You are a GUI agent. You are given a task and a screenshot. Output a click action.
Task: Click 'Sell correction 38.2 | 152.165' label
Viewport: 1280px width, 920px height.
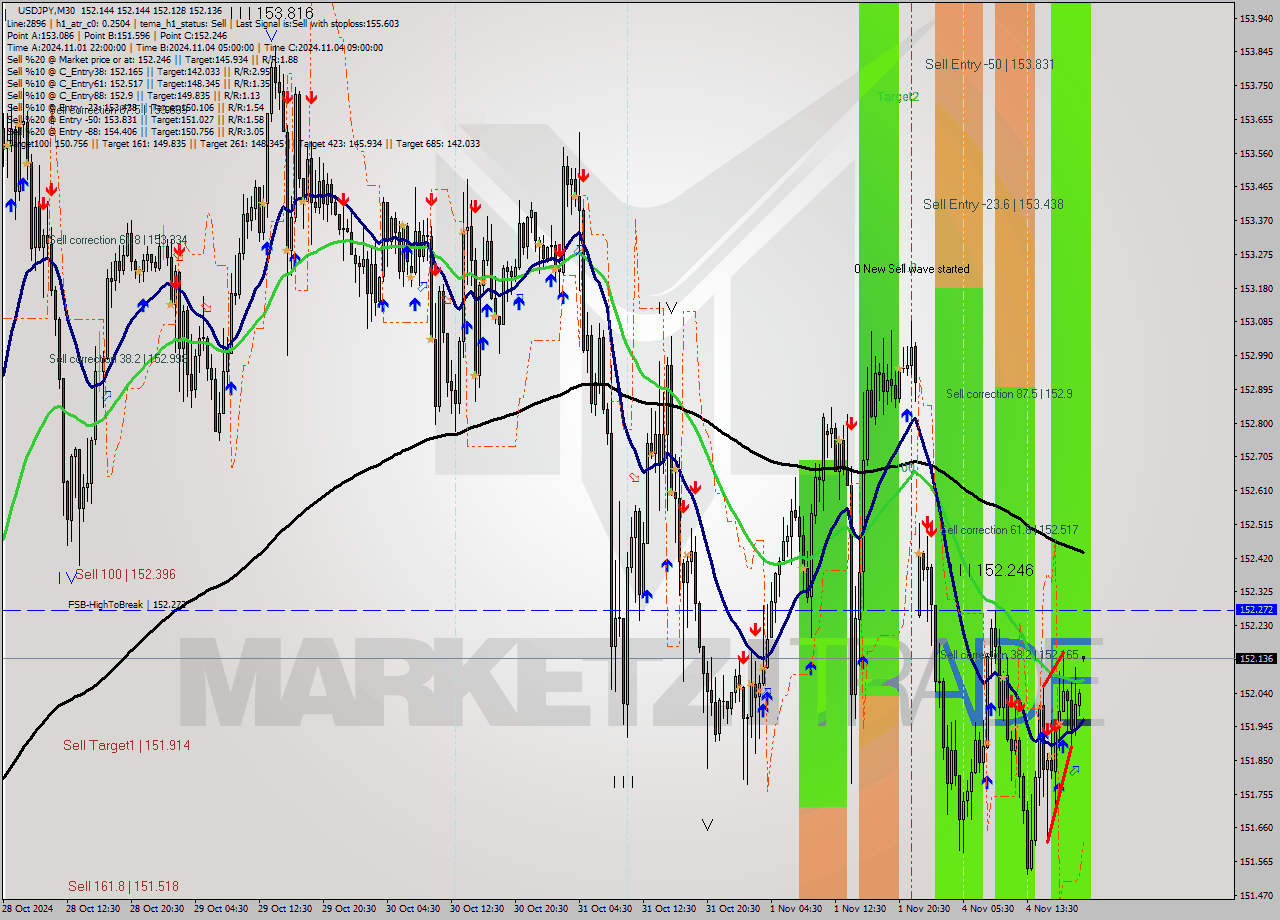[x=1010, y=655]
